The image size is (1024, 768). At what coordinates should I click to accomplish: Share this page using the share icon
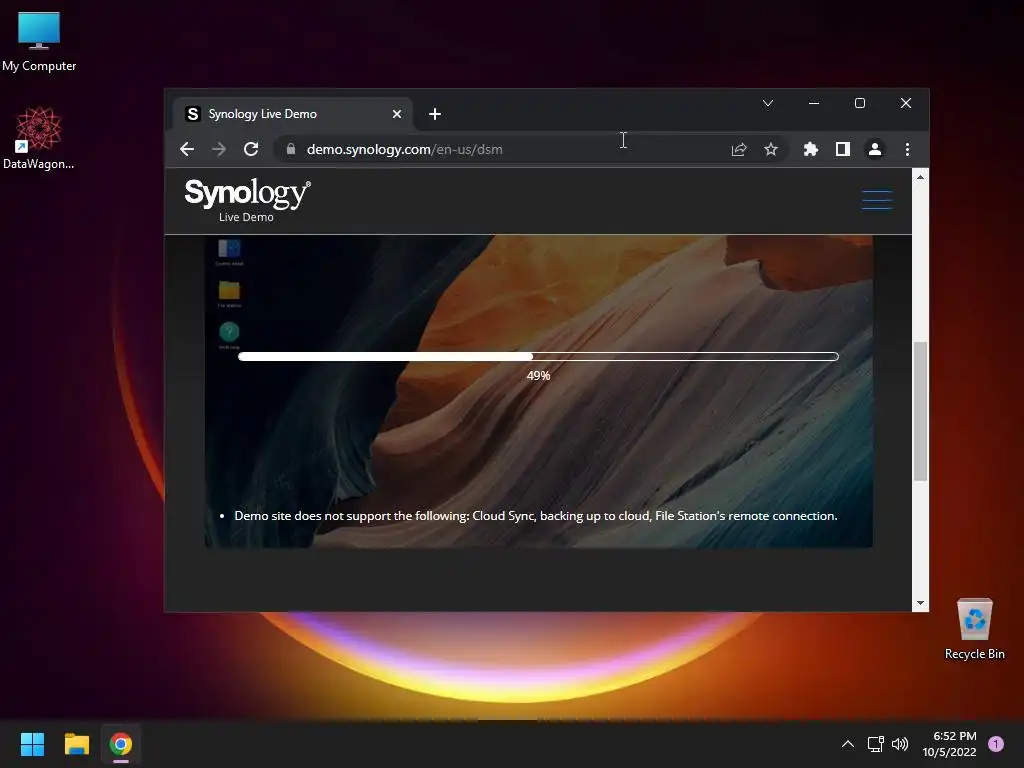click(739, 150)
